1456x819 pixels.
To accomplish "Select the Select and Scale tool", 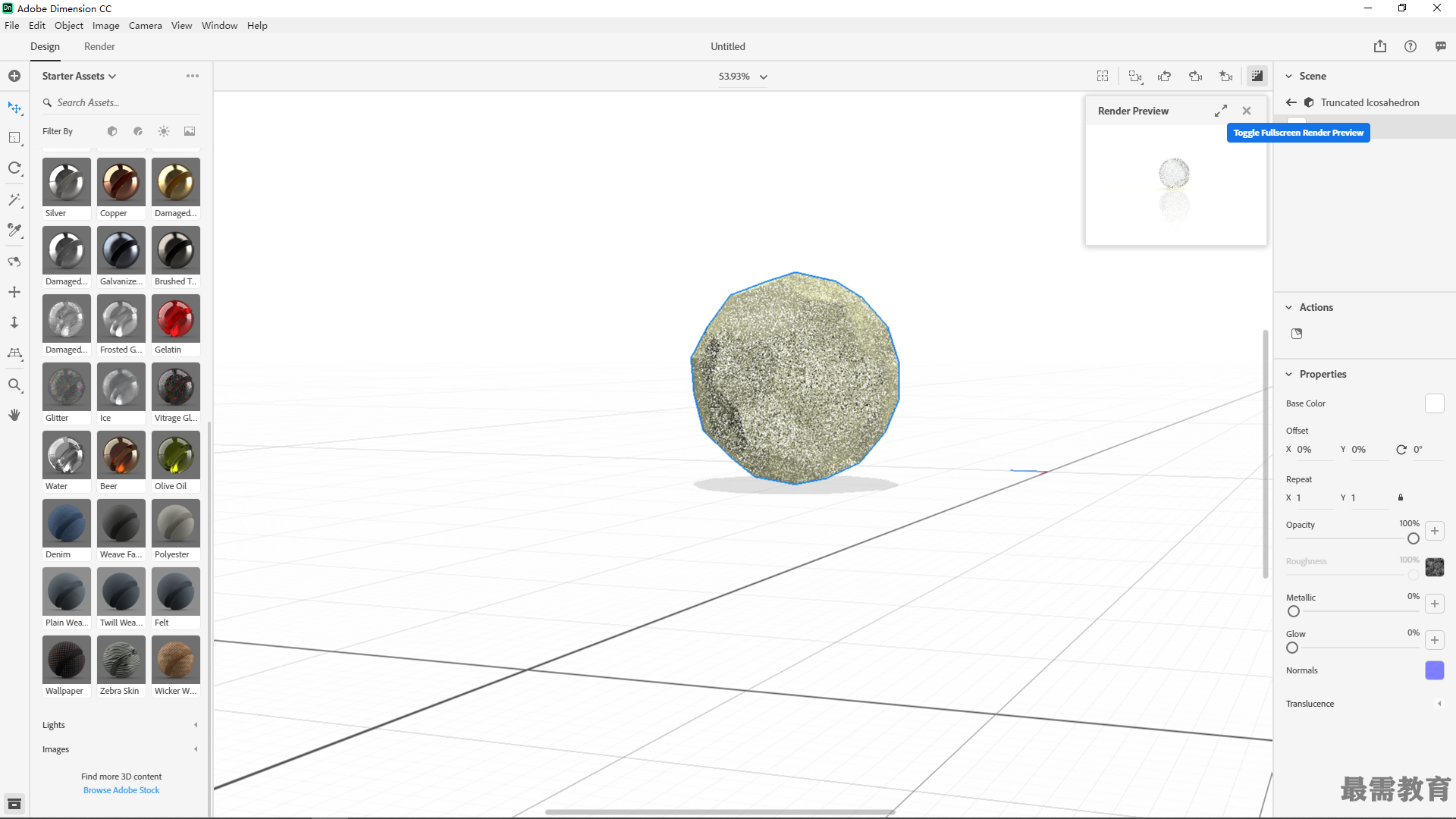I will point(14,138).
